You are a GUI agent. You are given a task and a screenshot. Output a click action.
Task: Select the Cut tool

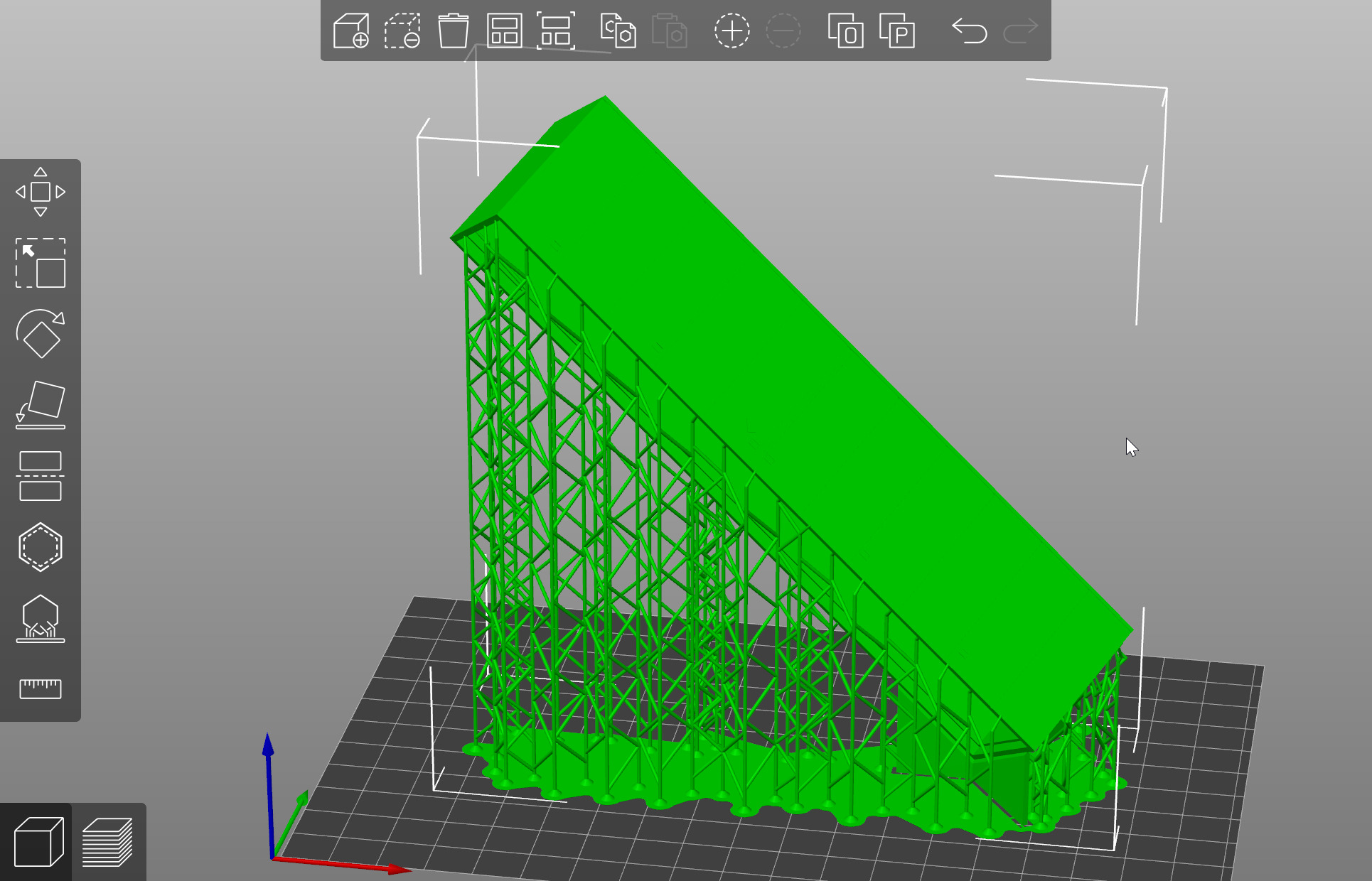(41, 476)
